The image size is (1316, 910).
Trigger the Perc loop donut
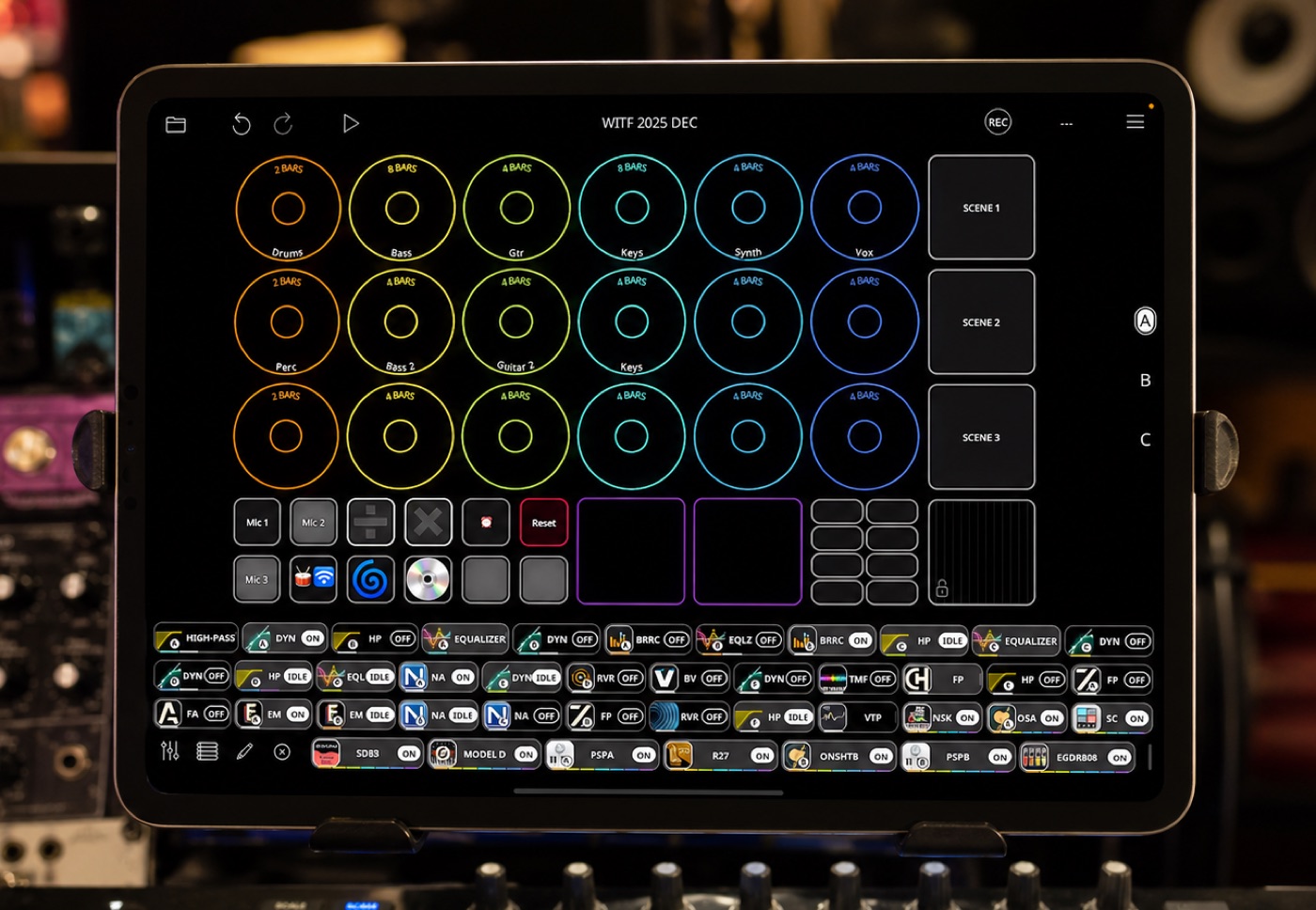287,322
